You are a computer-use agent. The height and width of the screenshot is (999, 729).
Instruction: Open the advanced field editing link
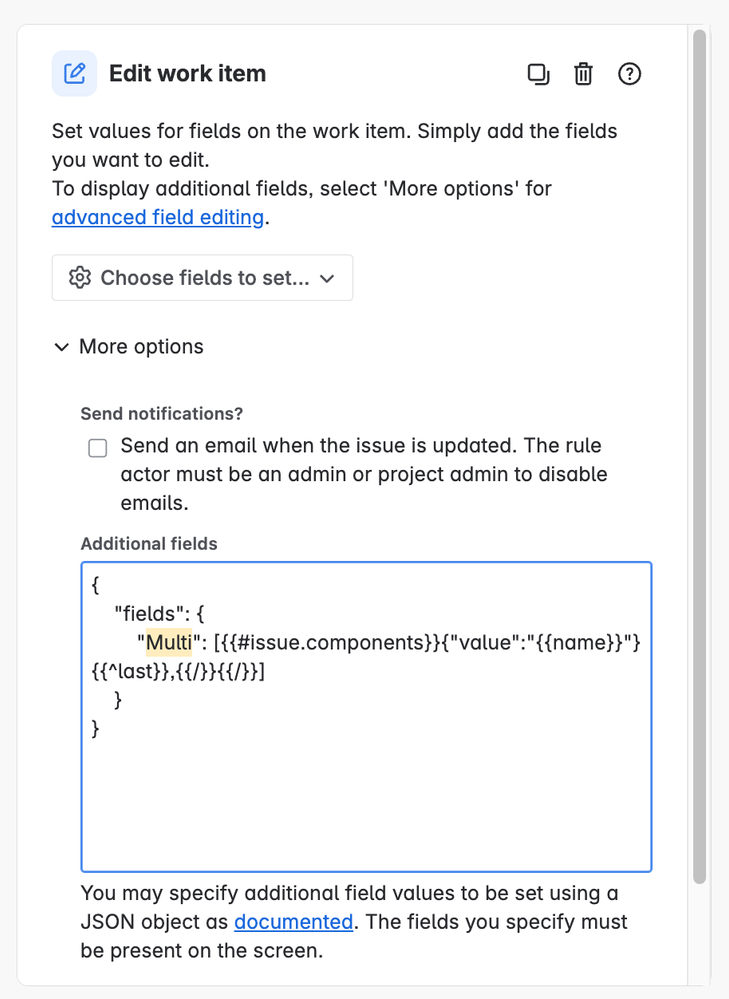point(157,217)
